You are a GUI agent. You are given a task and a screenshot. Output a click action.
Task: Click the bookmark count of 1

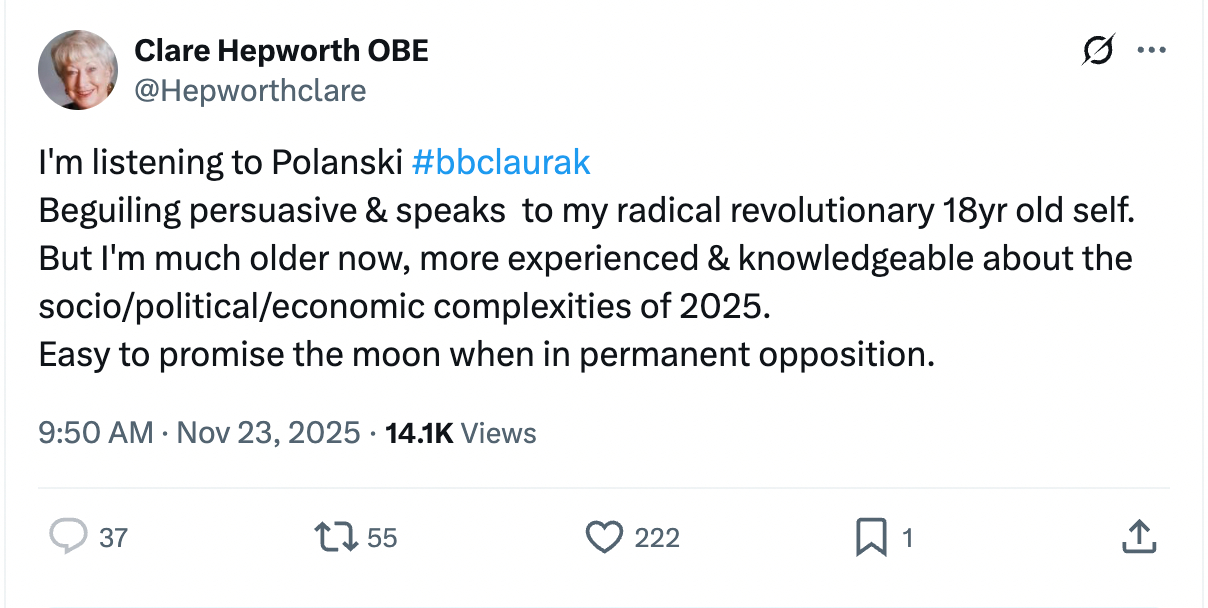[908, 538]
